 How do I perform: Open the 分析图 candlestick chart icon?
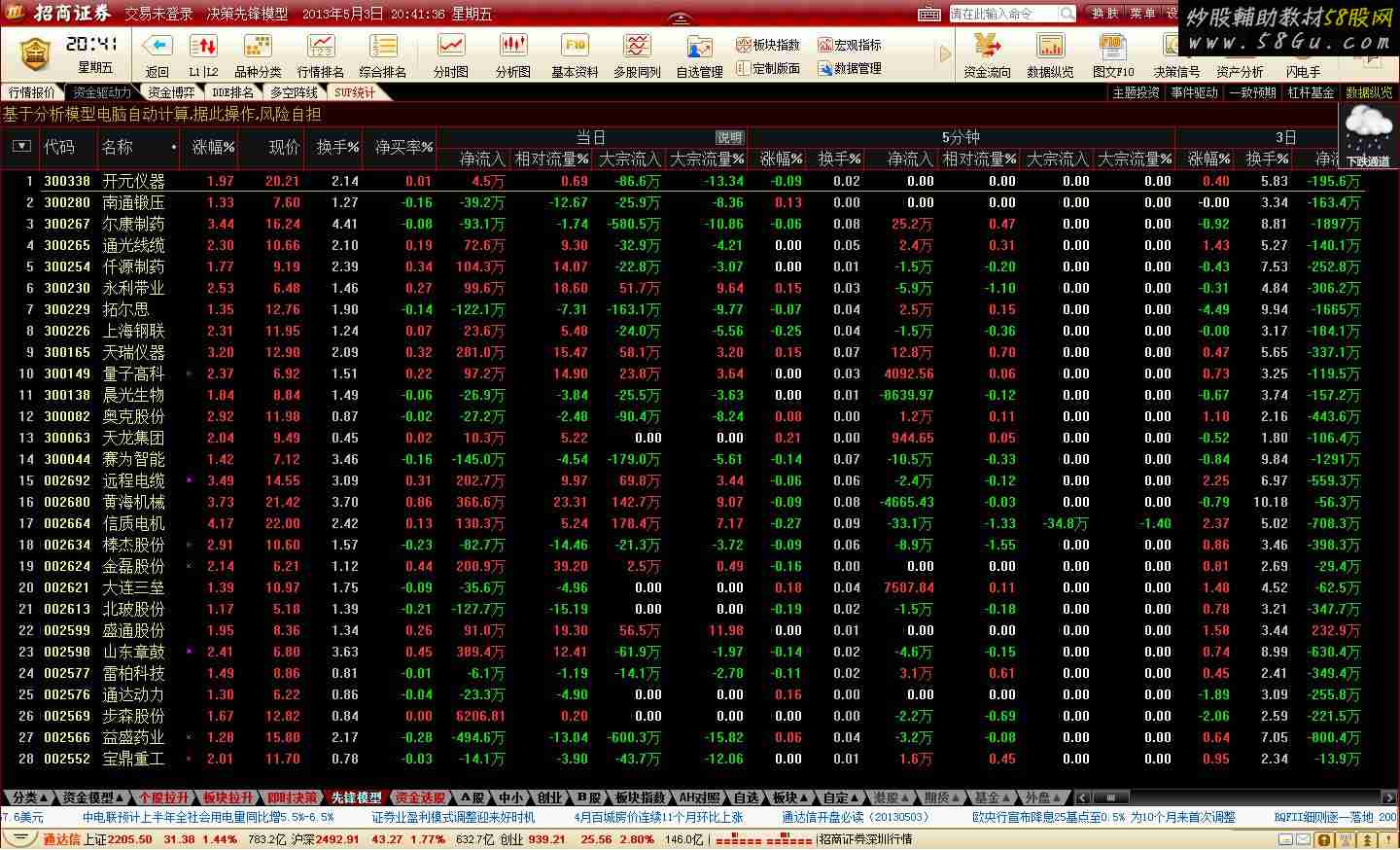[x=512, y=47]
